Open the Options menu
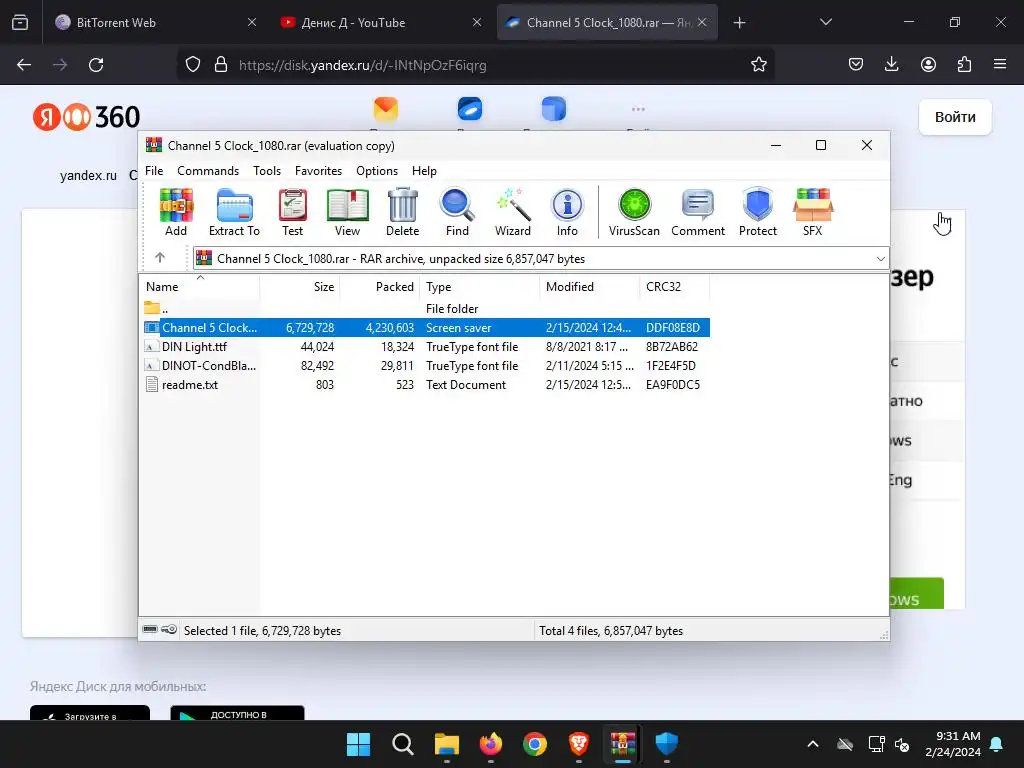Screen dimensions: 1024x768 (377, 170)
